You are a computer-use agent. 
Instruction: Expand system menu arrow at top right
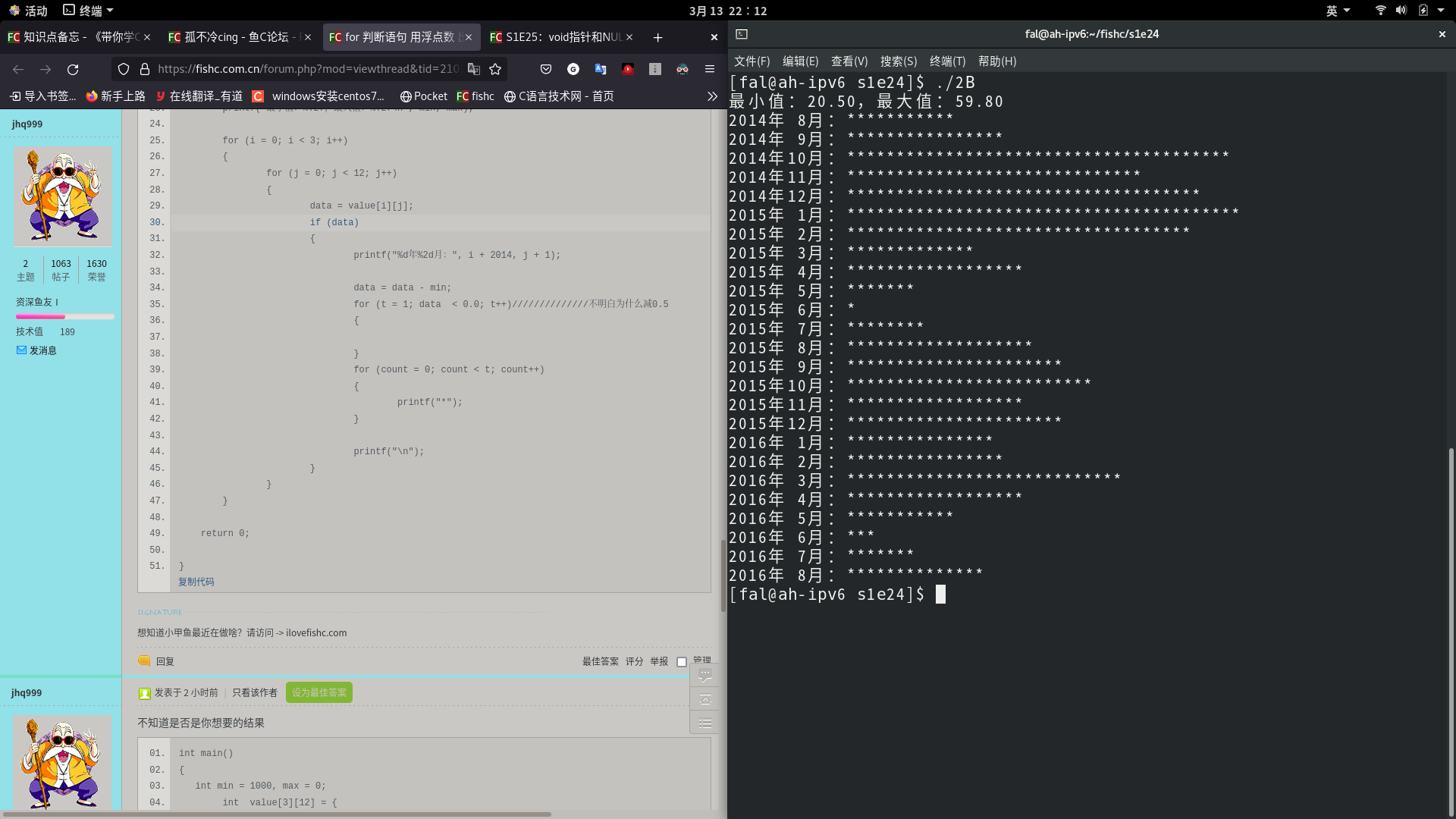1441,11
